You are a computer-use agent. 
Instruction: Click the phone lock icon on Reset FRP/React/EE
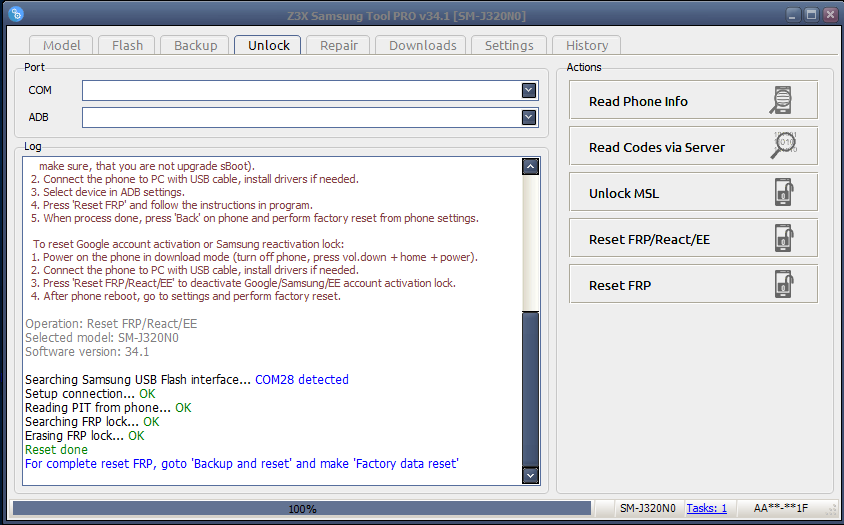tap(785, 238)
